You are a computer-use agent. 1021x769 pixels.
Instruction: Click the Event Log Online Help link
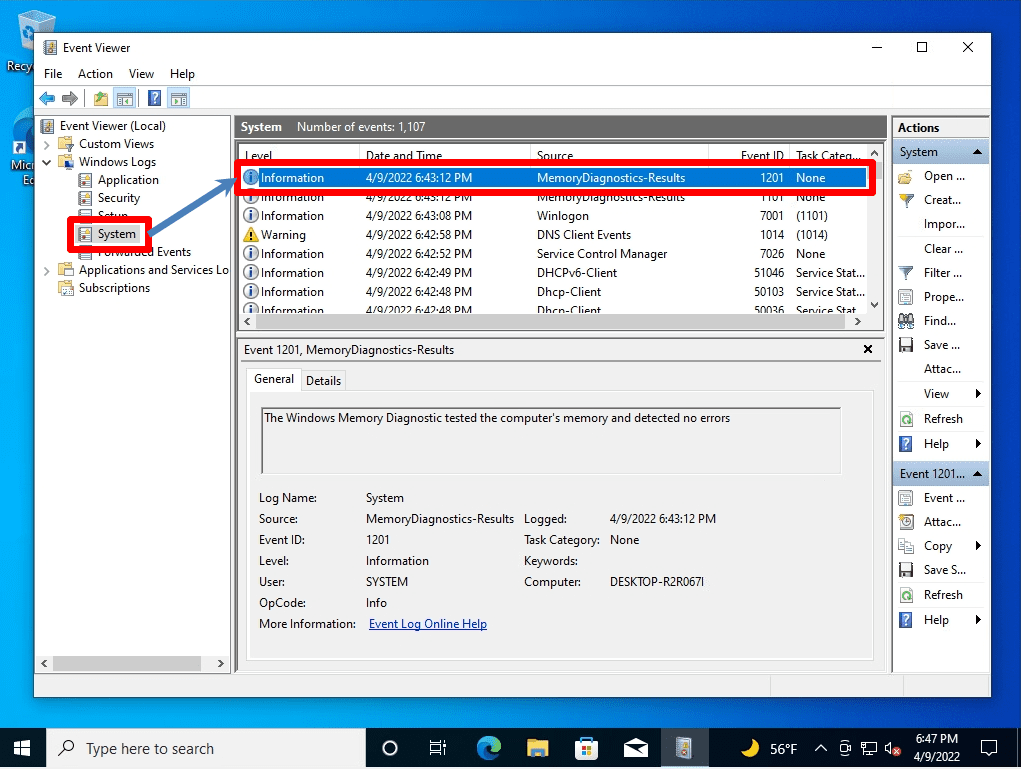click(x=427, y=623)
